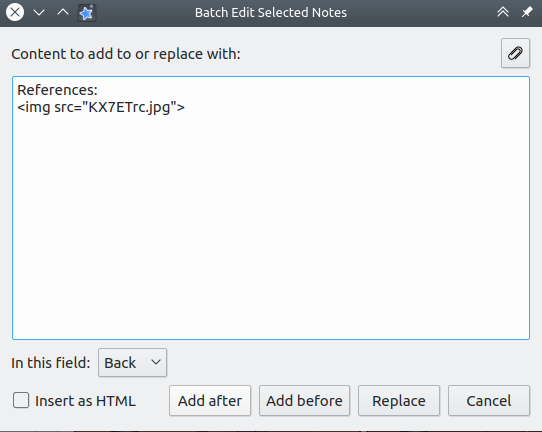Toggle via the 'Insert as HTML' label text

(85, 401)
